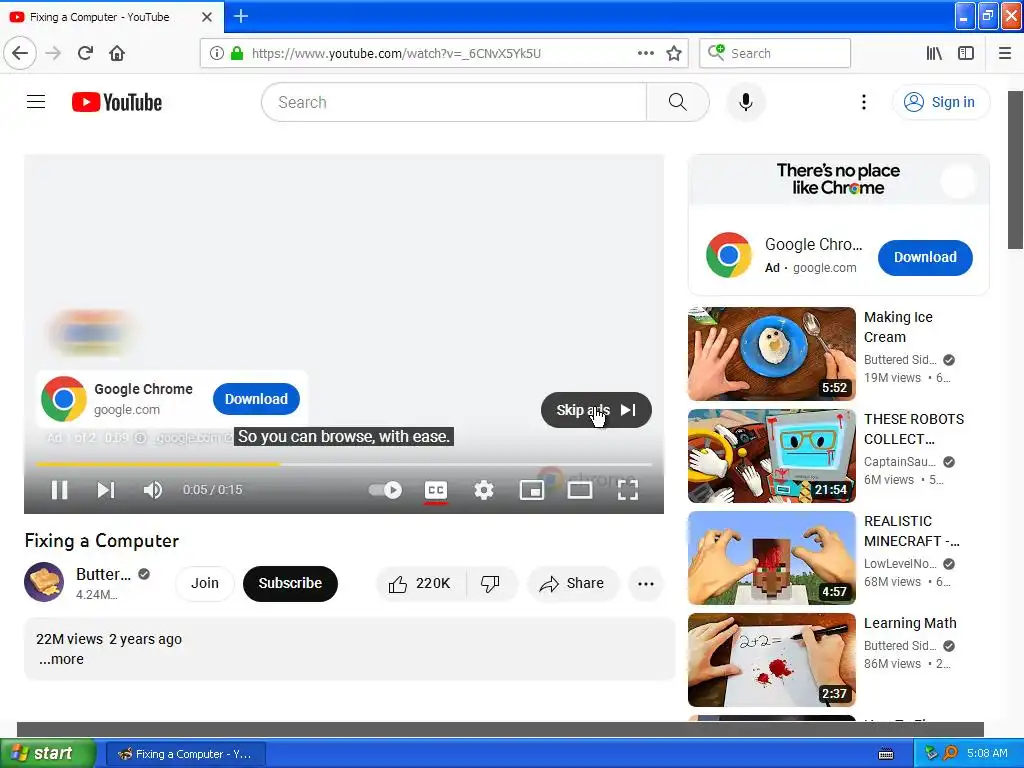Click the Learning Math title link

[910, 623]
